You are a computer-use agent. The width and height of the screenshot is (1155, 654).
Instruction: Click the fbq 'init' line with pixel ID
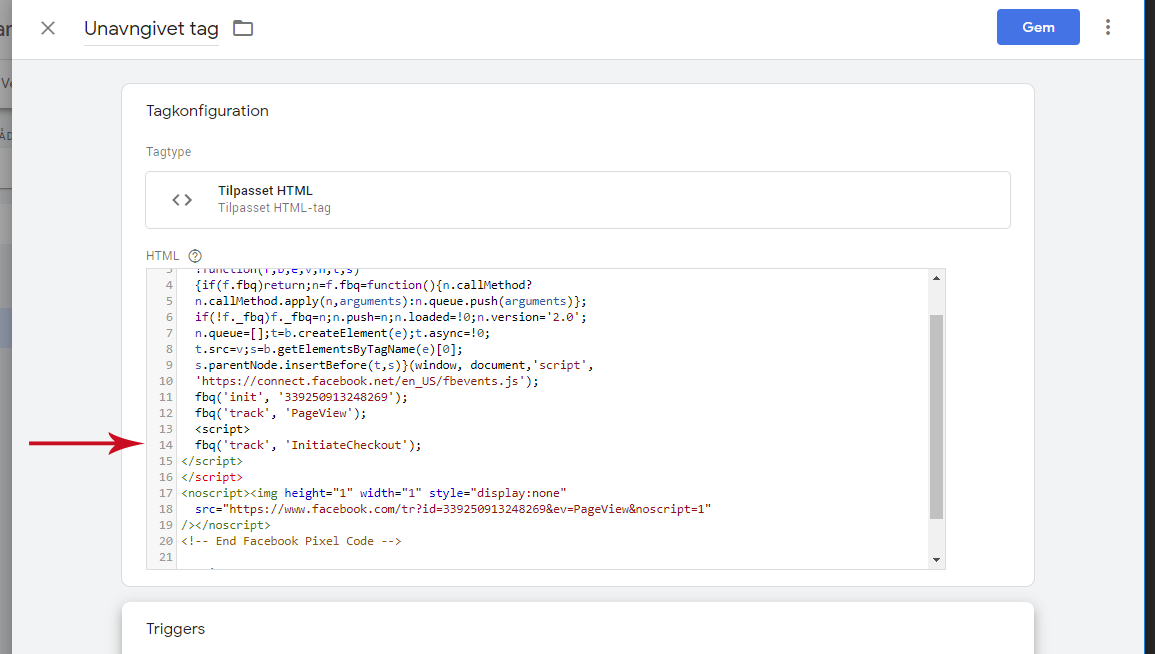coord(301,397)
